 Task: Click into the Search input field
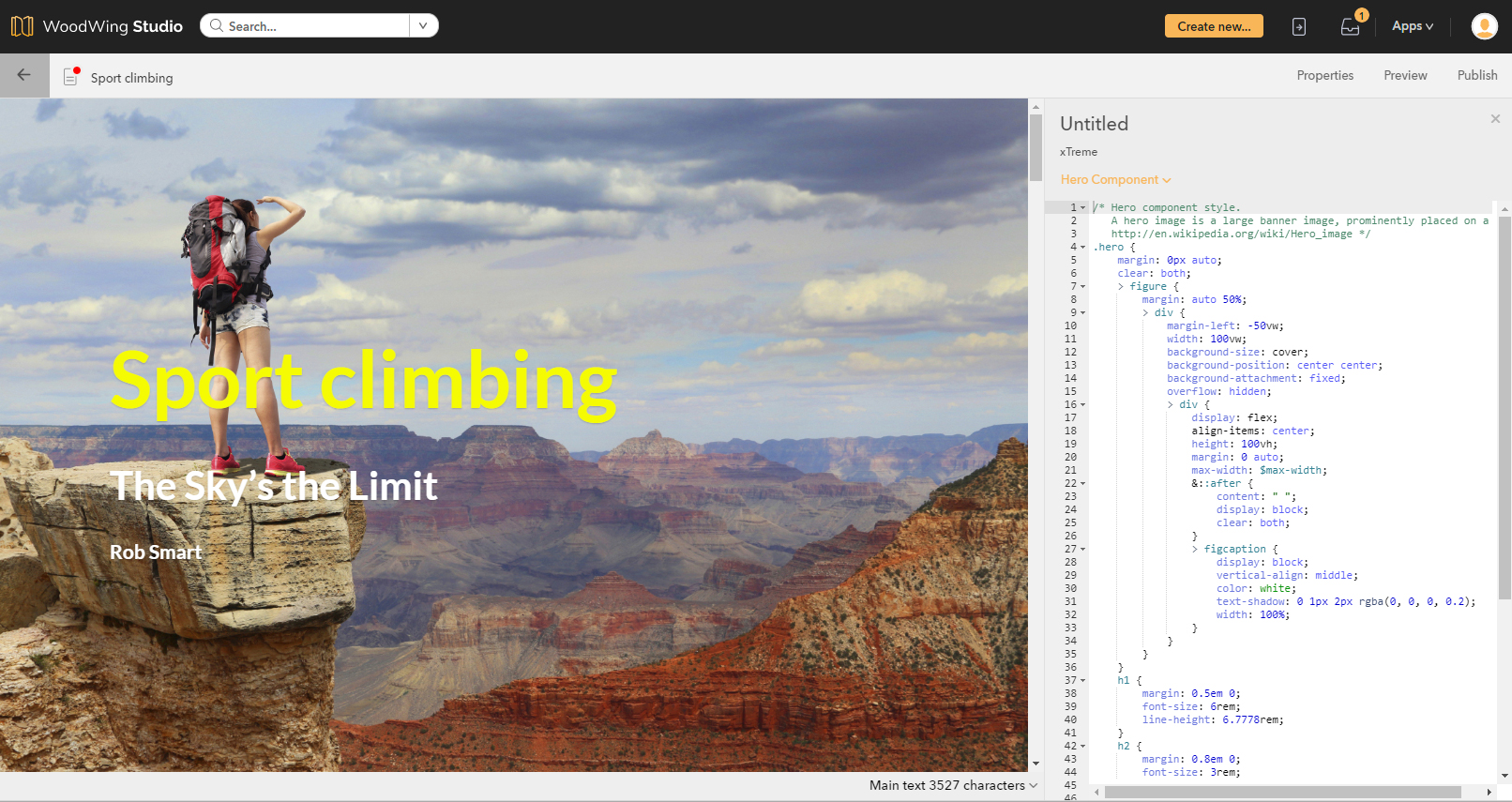coord(314,26)
